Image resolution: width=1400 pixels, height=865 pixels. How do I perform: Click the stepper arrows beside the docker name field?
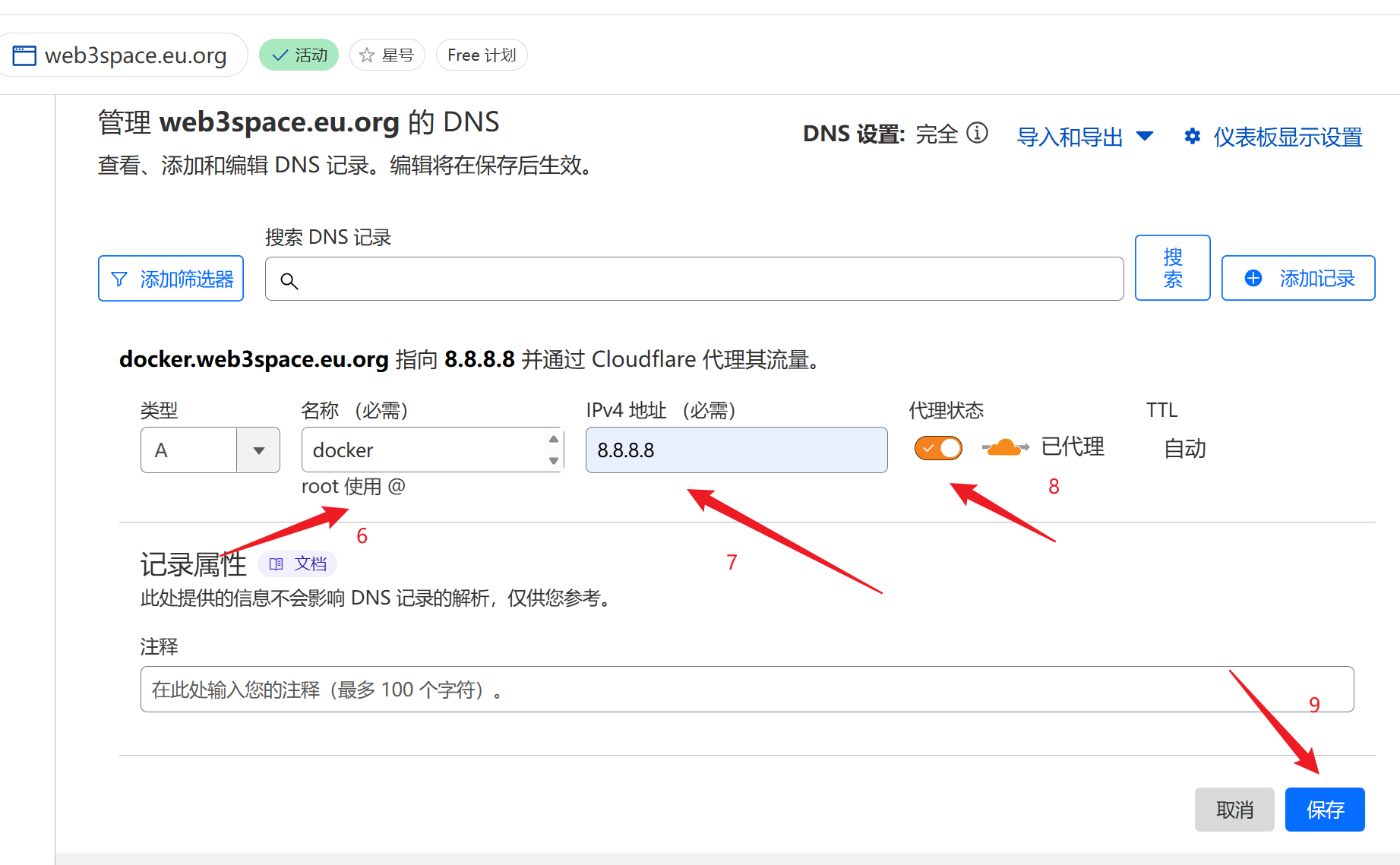click(x=554, y=450)
